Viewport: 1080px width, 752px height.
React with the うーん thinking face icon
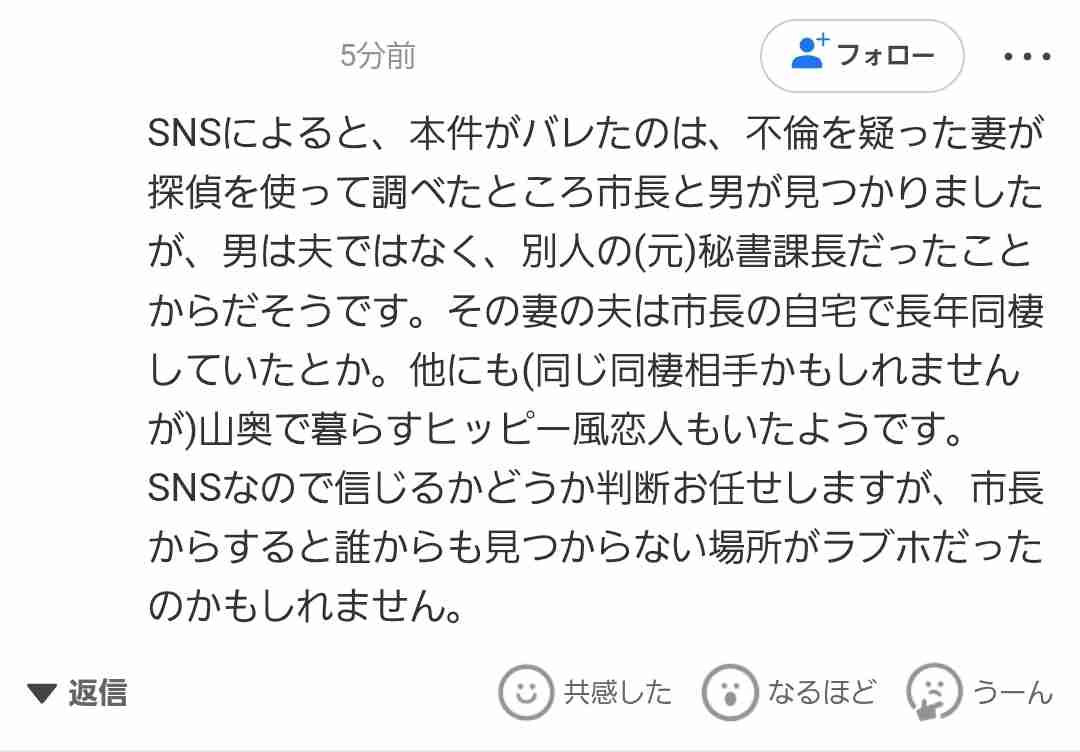click(x=933, y=692)
